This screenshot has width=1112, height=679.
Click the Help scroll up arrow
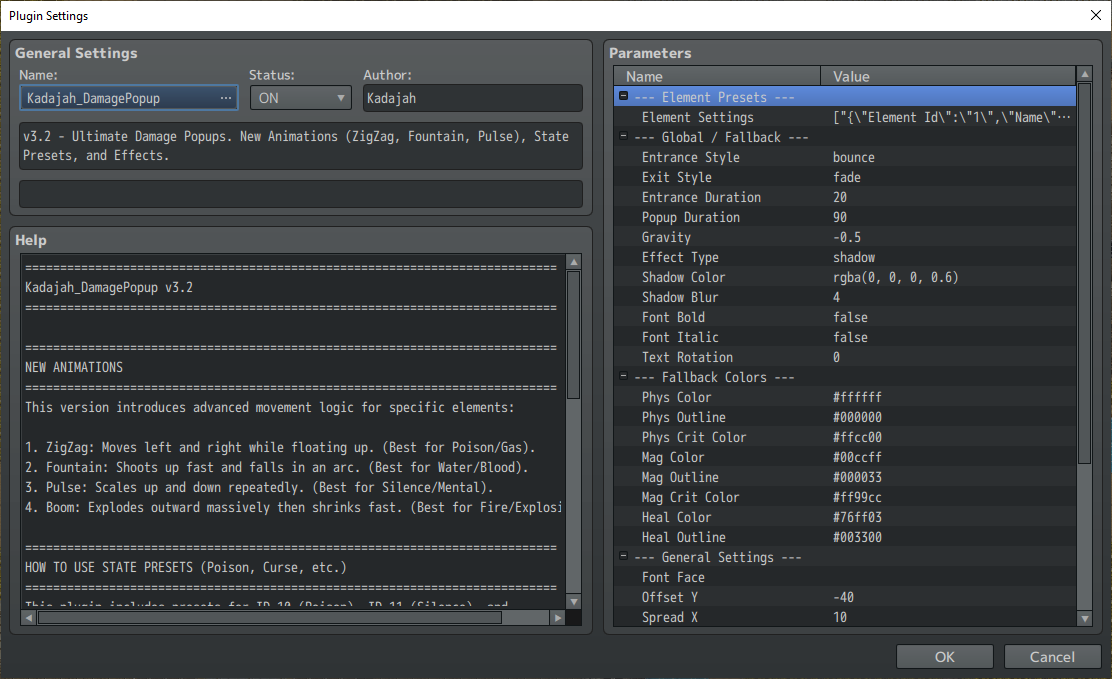(x=574, y=262)
